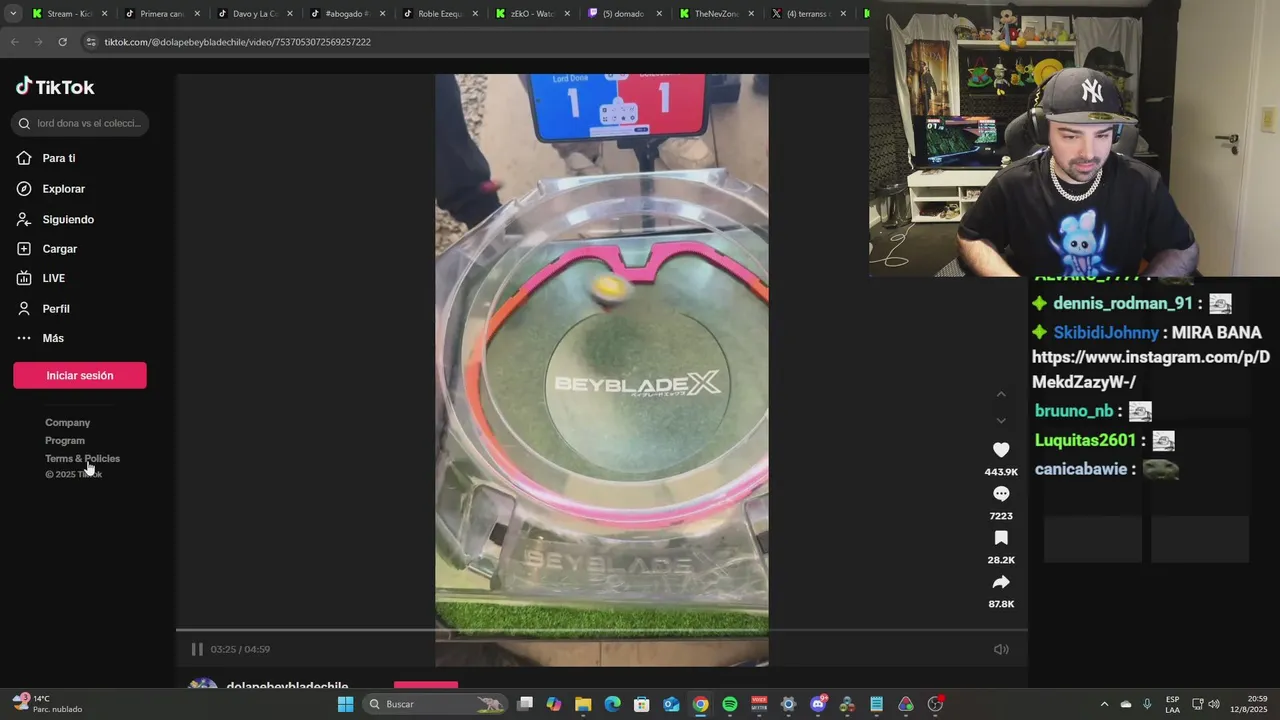
Task: Bookmark the video with 28.2K saves
Action: tap(1001, 538)
